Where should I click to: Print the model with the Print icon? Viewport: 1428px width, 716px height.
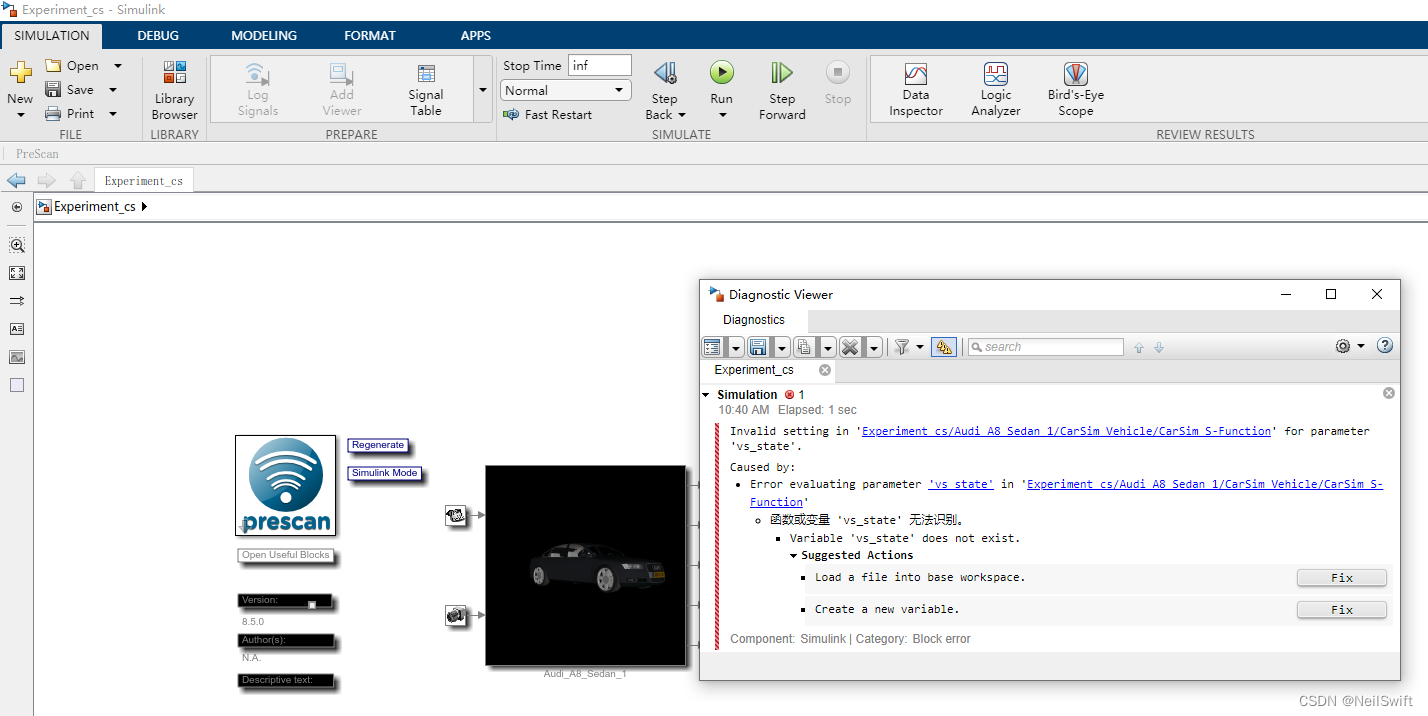pos(53,114)
